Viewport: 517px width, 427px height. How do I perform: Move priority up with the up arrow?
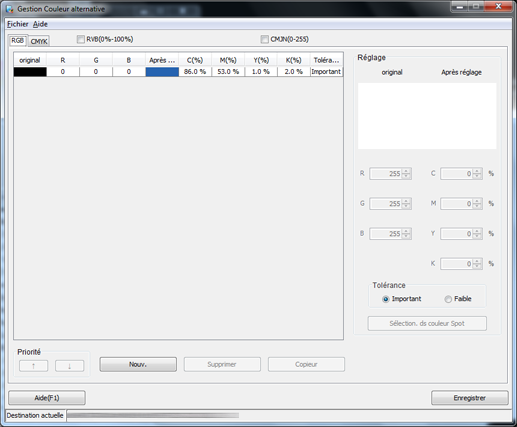(34, 366)
